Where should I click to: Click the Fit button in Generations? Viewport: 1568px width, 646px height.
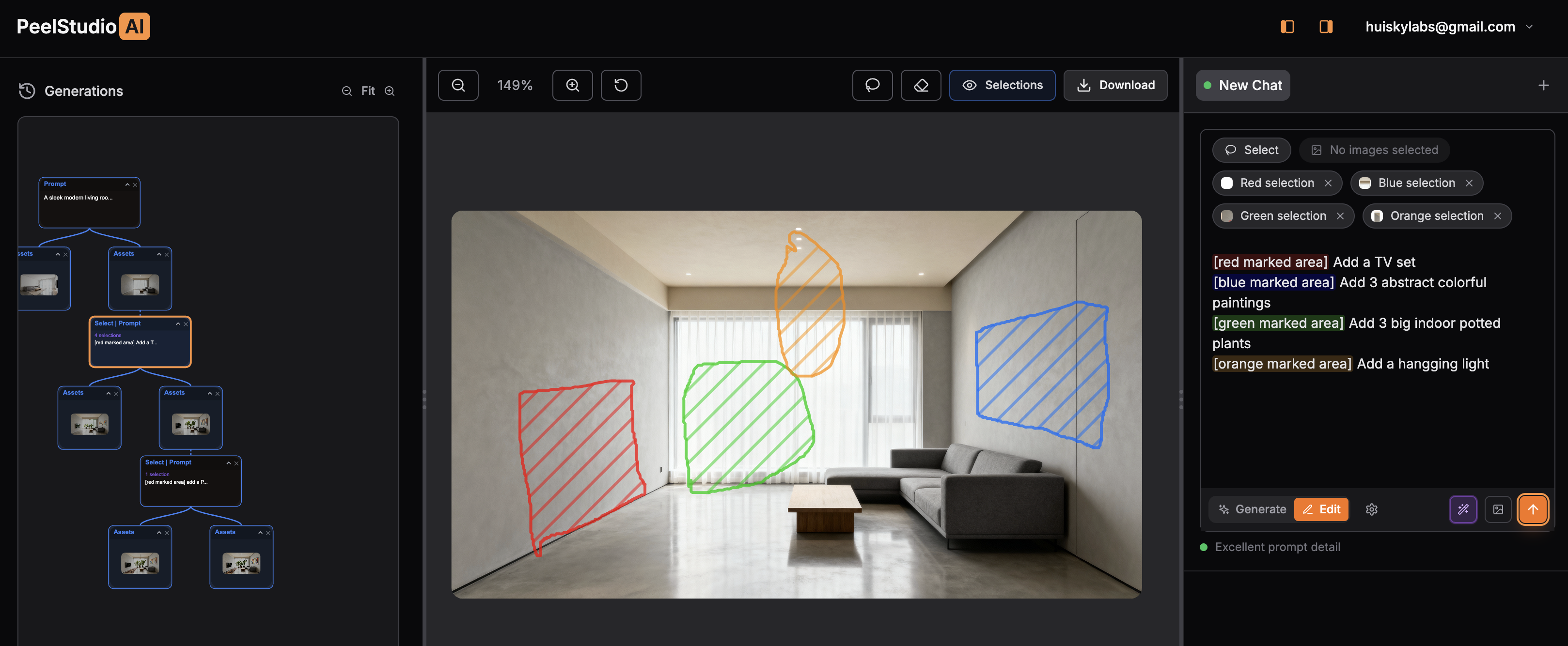click(x=368, y=91)
